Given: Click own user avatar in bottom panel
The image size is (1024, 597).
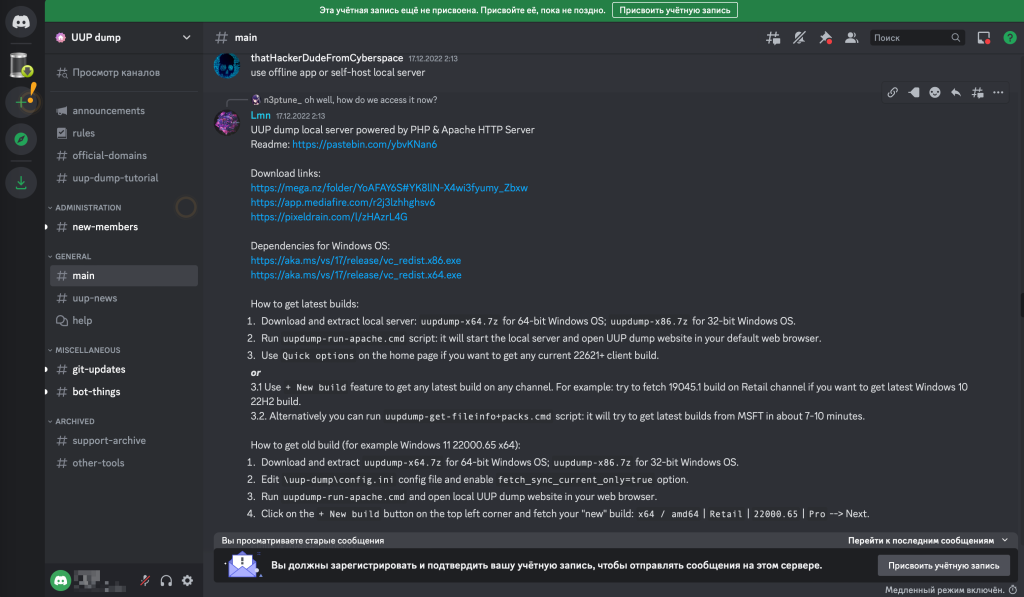Looking at the screenshot, I should pos(61,580).
